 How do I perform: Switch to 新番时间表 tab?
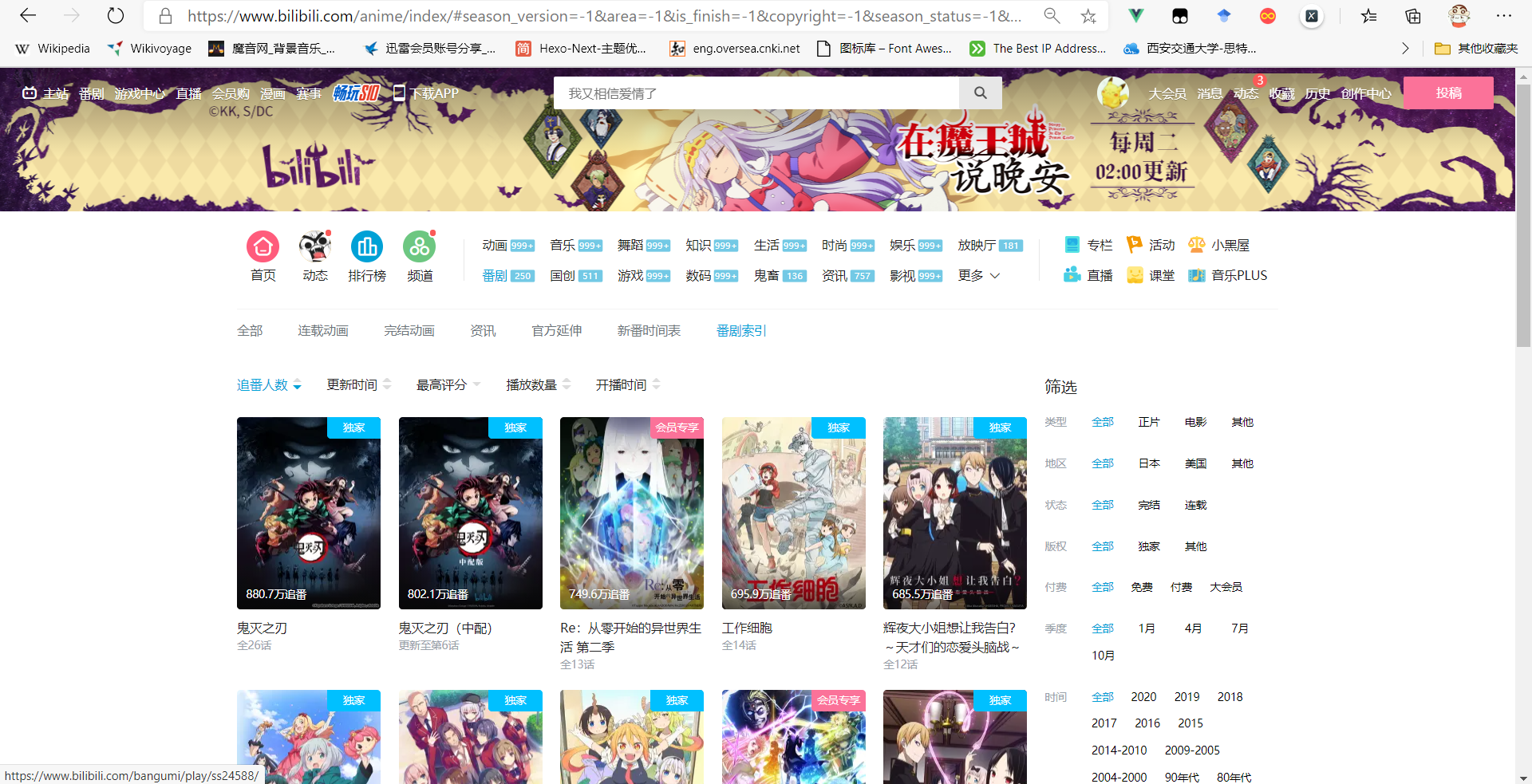coord(649,330)
